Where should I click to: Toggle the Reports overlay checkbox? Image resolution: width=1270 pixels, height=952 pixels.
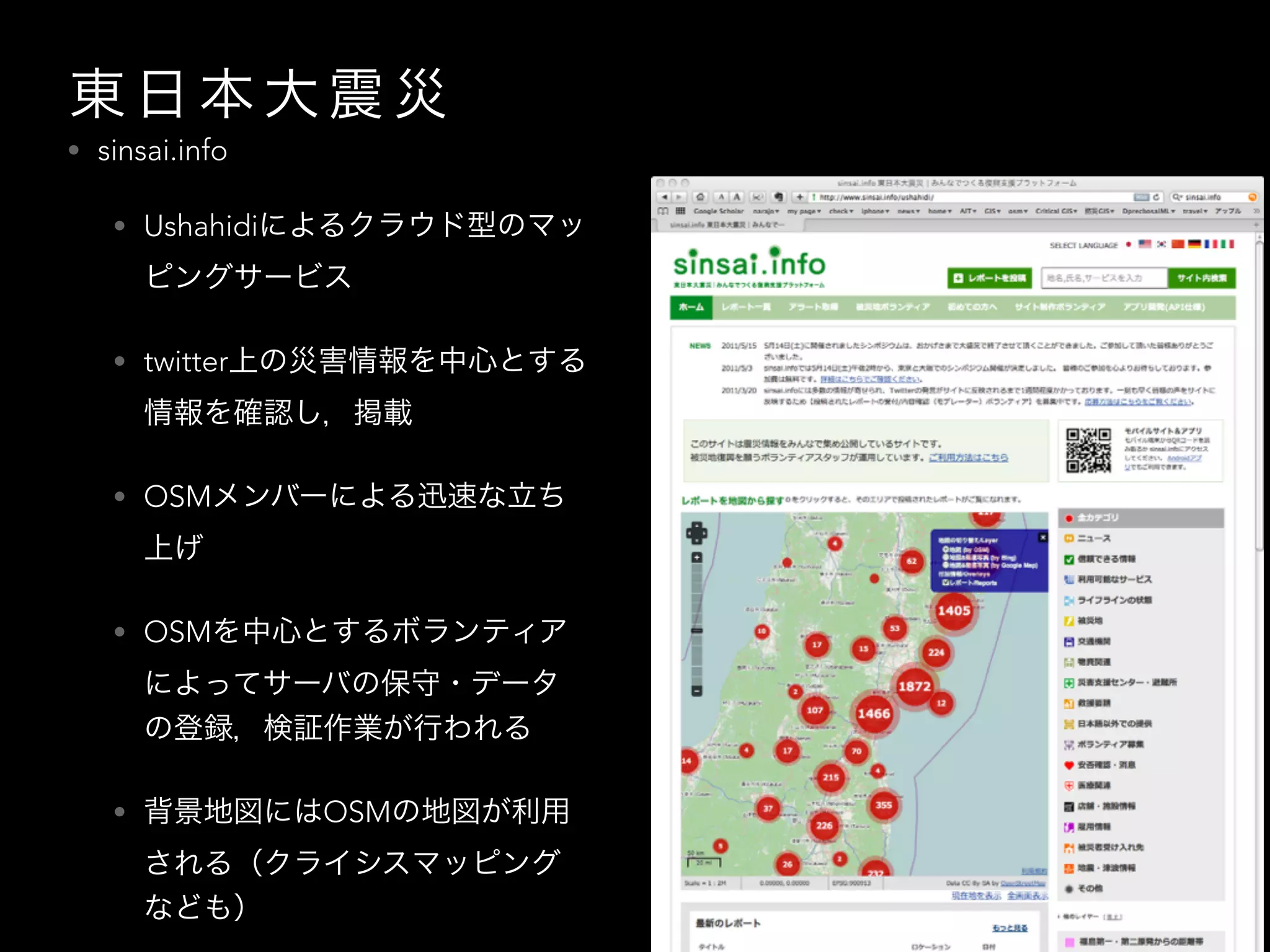coord(946,583)
